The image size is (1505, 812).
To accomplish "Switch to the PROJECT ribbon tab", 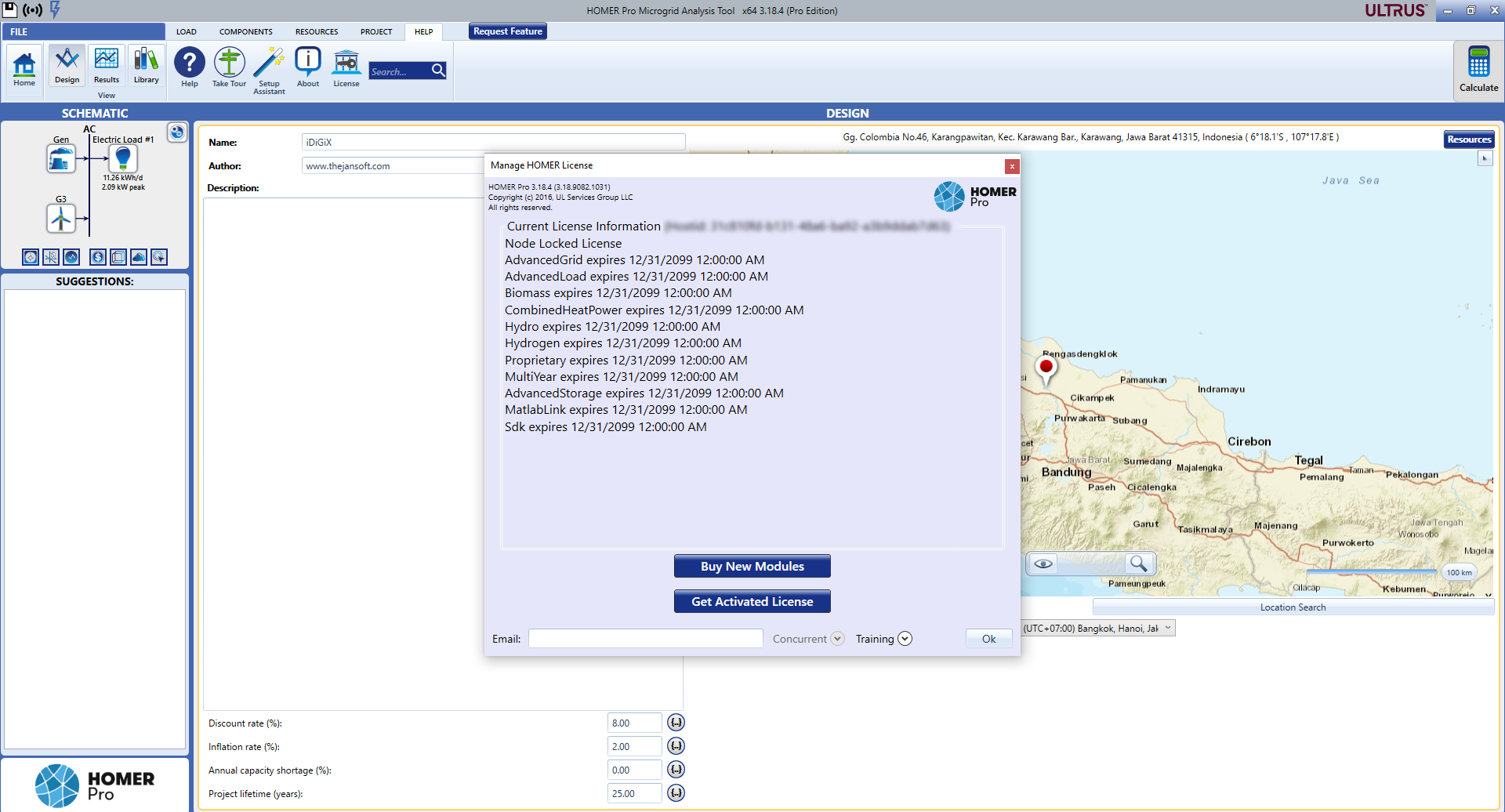I will (x=376, y=32).
